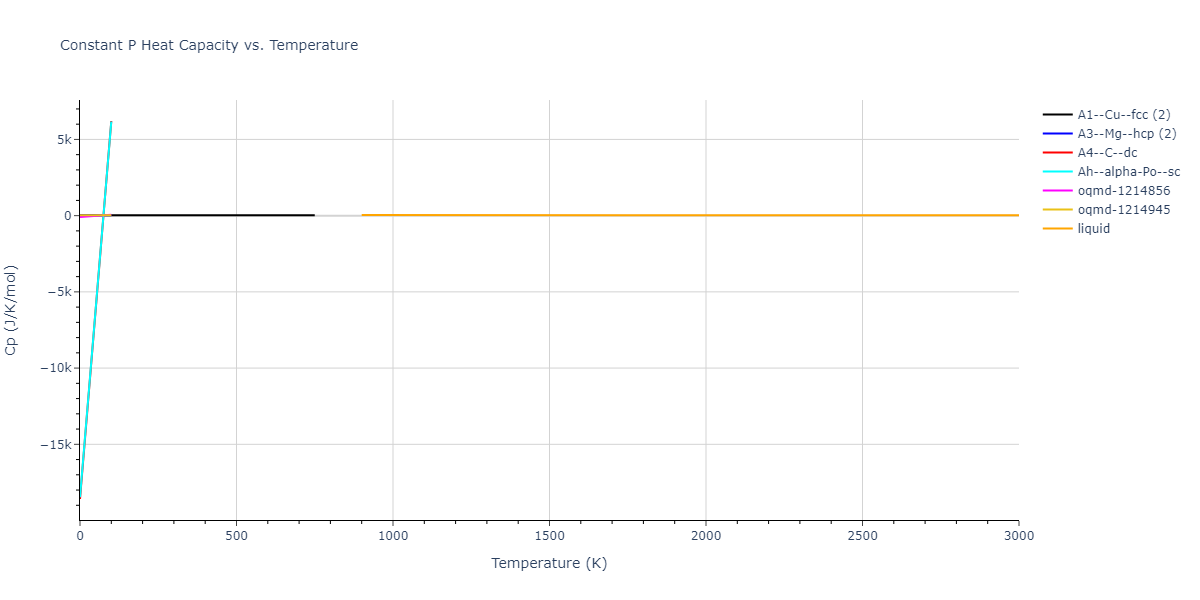Toggle the A4--C--dc legend label

click(1106, 153)
